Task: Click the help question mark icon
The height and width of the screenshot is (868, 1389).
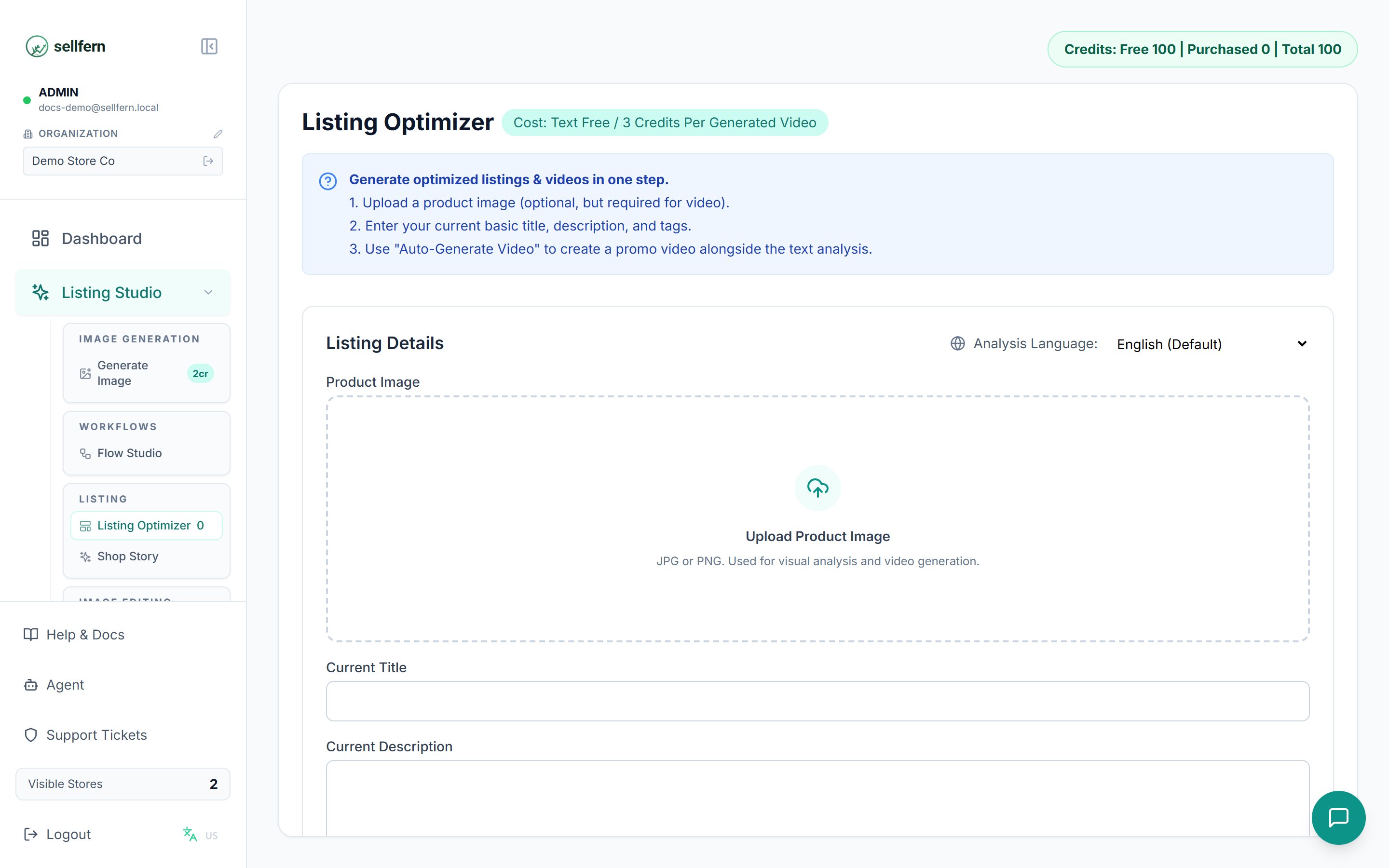Action: 328,181
